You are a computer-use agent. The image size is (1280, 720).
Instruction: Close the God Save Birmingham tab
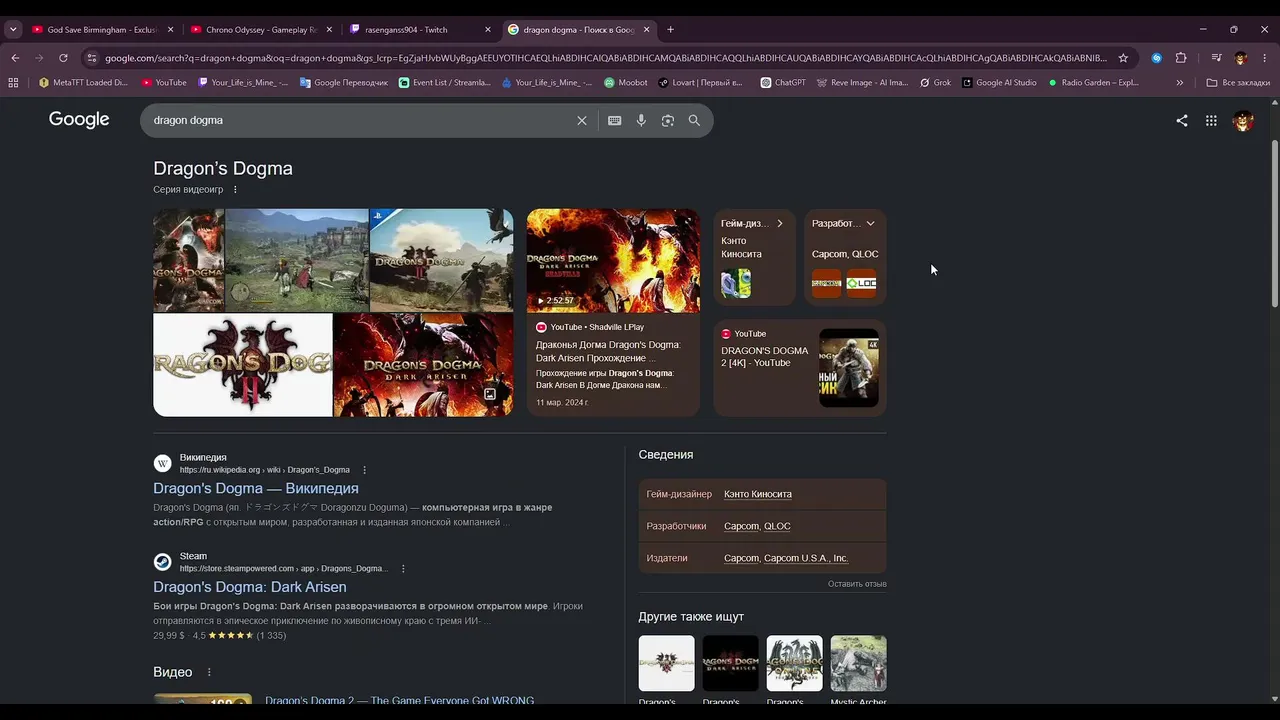[170, 30]
